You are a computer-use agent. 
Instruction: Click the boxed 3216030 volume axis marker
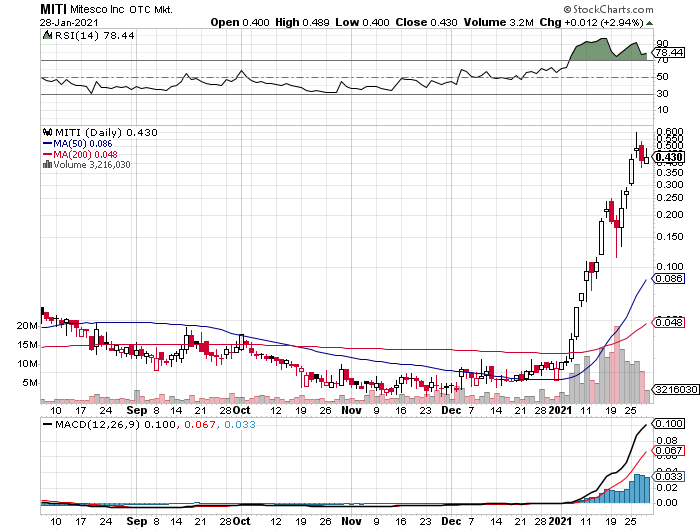[676, 389]
